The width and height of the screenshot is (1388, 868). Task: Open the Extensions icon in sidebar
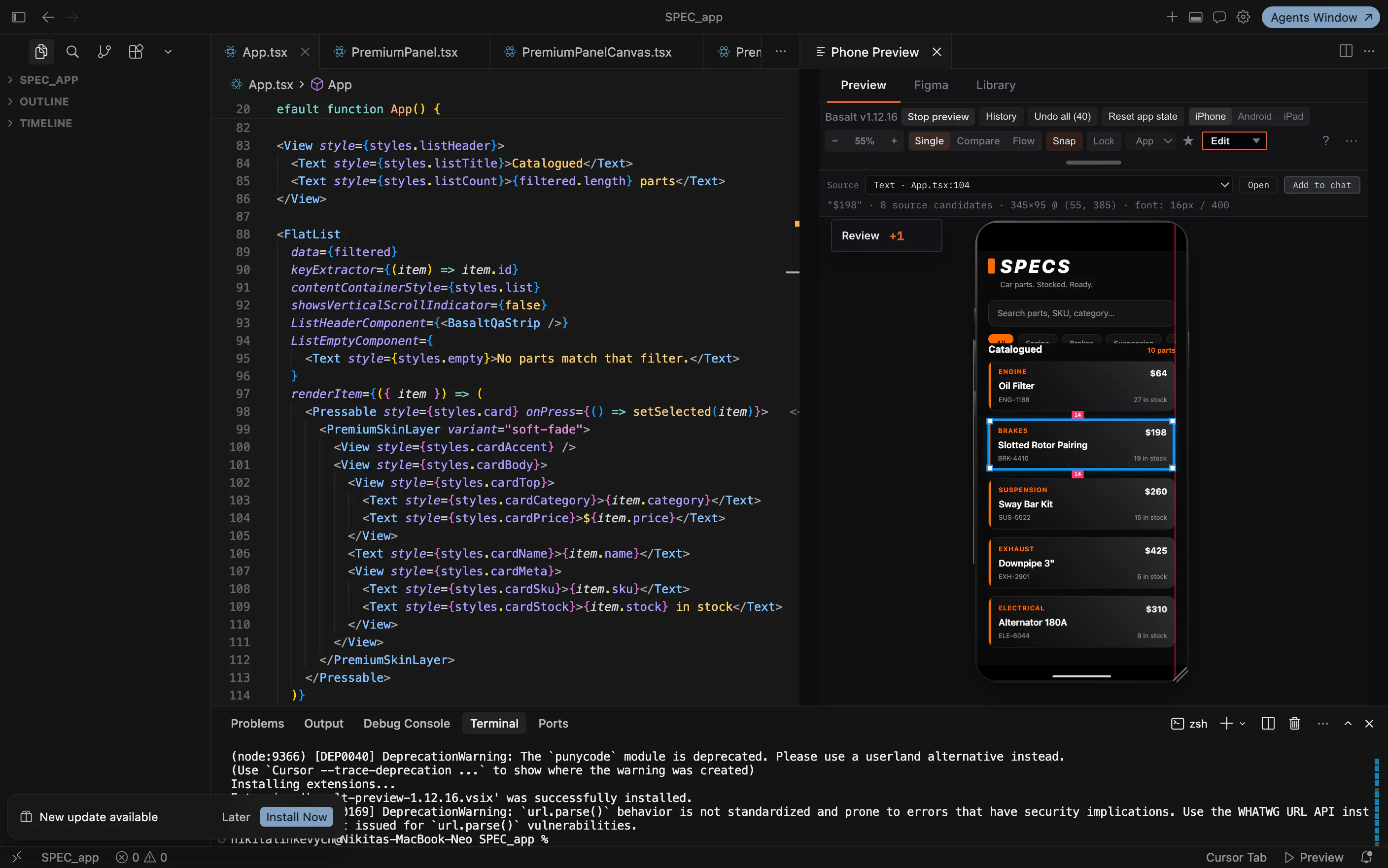pyautogui.click(x=136, y=52)
